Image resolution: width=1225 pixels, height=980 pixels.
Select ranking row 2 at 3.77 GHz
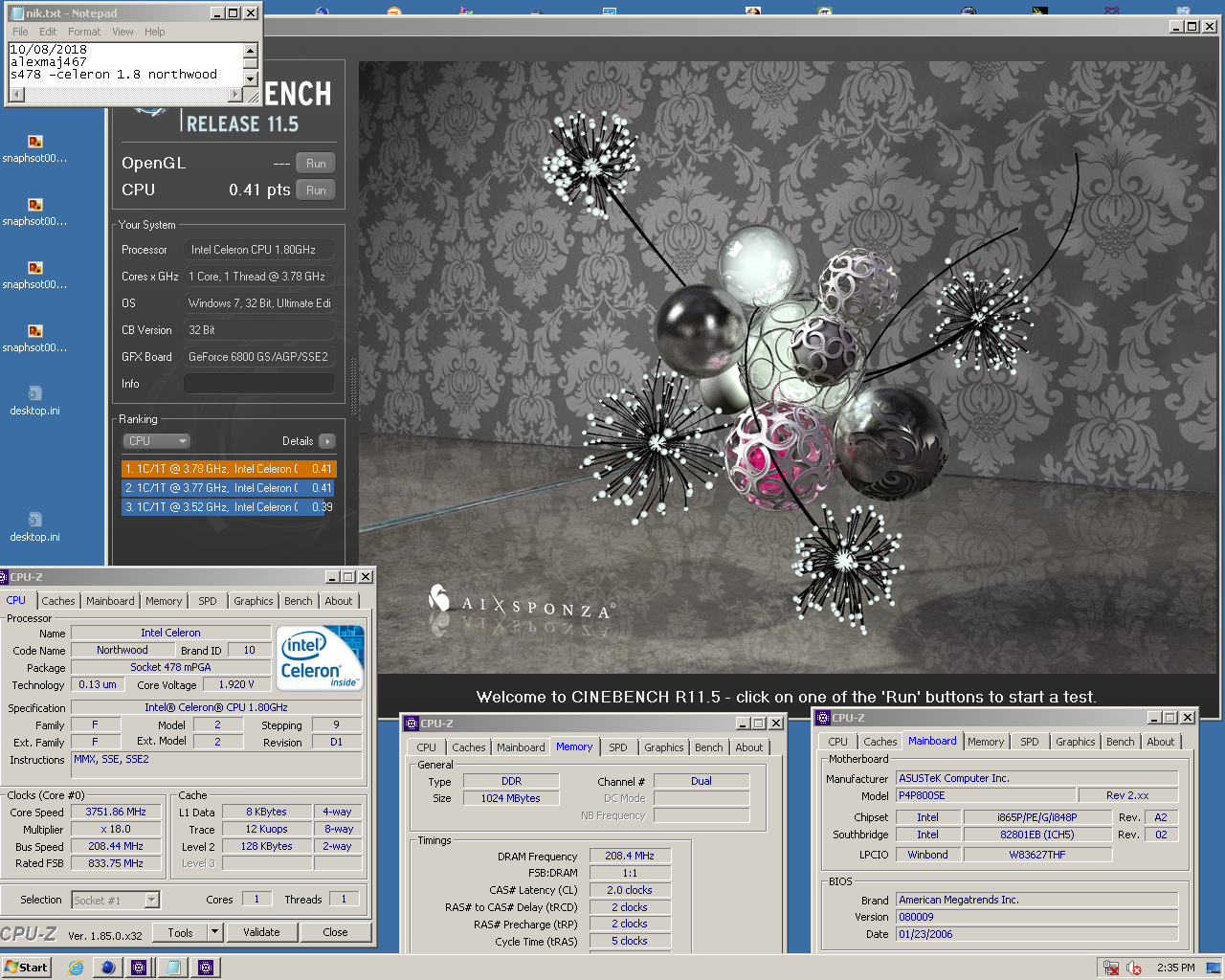[x=229, y=488]
